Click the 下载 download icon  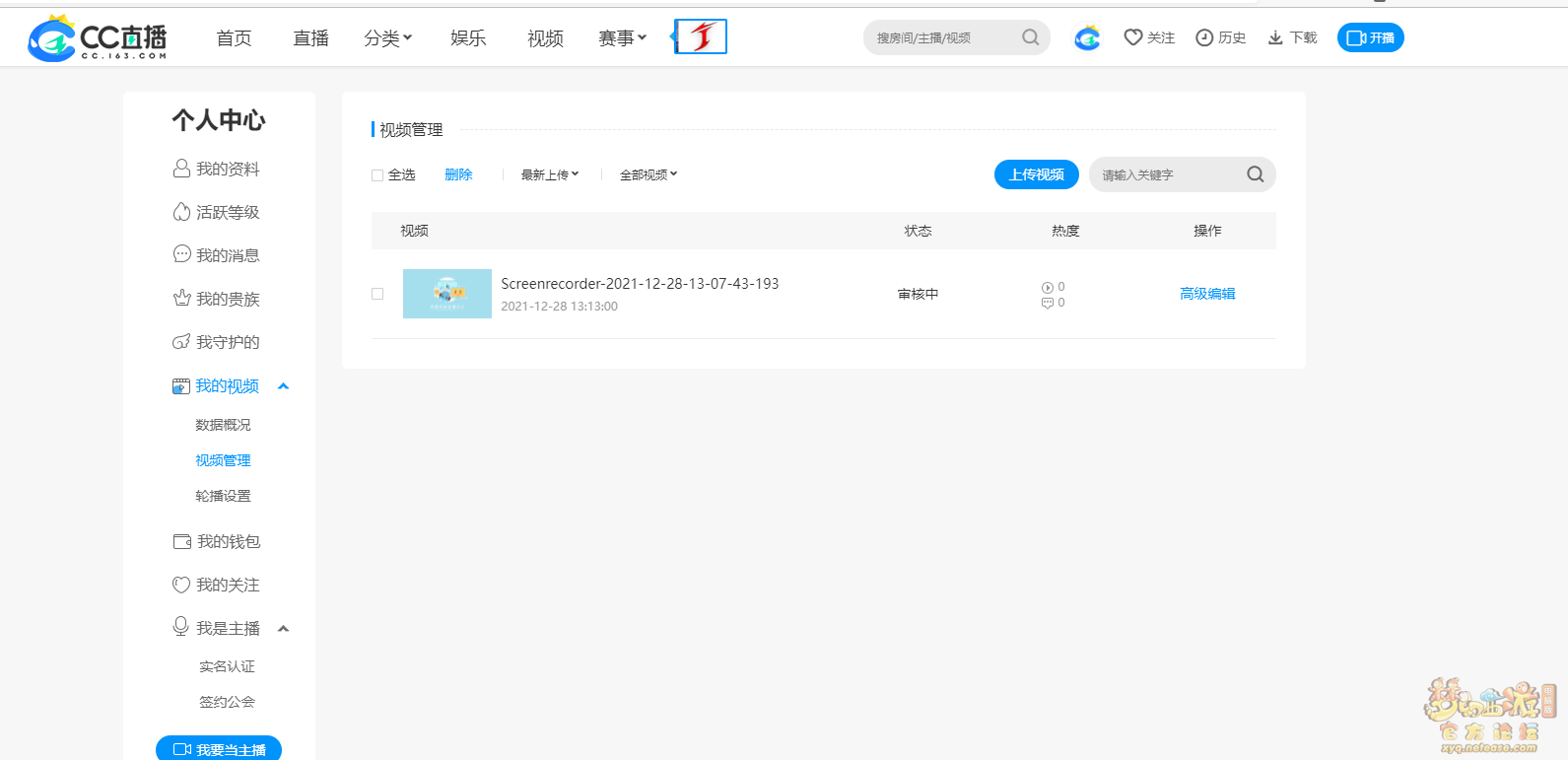point(1275,37)
